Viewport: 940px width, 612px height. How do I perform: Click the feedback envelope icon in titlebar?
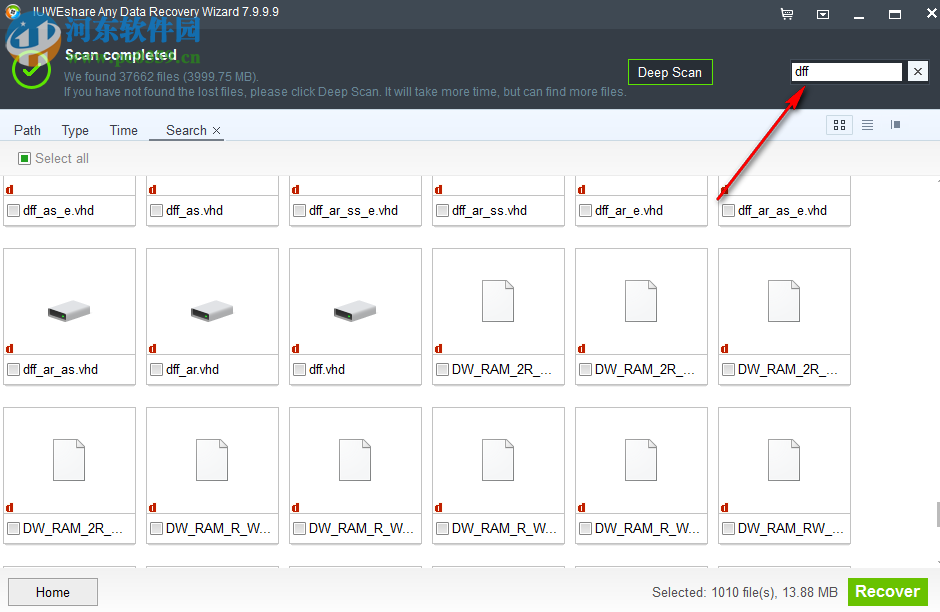click(823, 14)
